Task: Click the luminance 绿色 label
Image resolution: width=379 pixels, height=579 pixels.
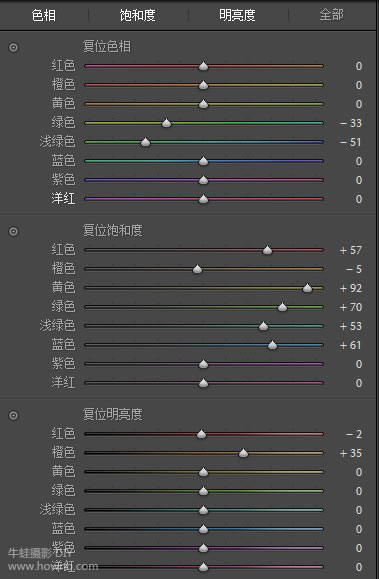Action: (x=63, y=490)
